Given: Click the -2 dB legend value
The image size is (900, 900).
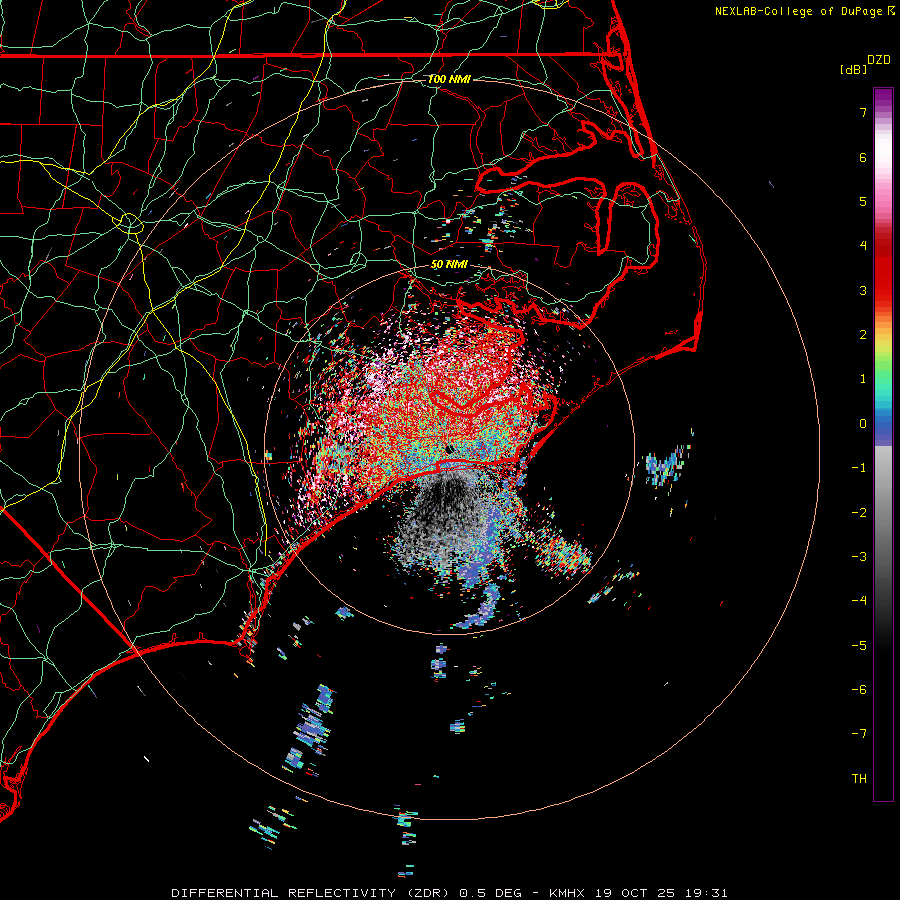Looking at the screenshot, I should coord(859,513).
